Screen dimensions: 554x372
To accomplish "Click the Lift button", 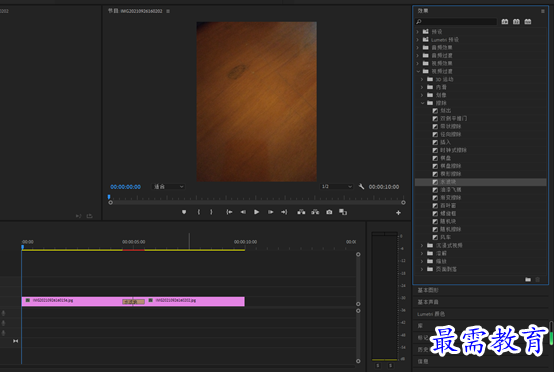I will tap(301, 212).
